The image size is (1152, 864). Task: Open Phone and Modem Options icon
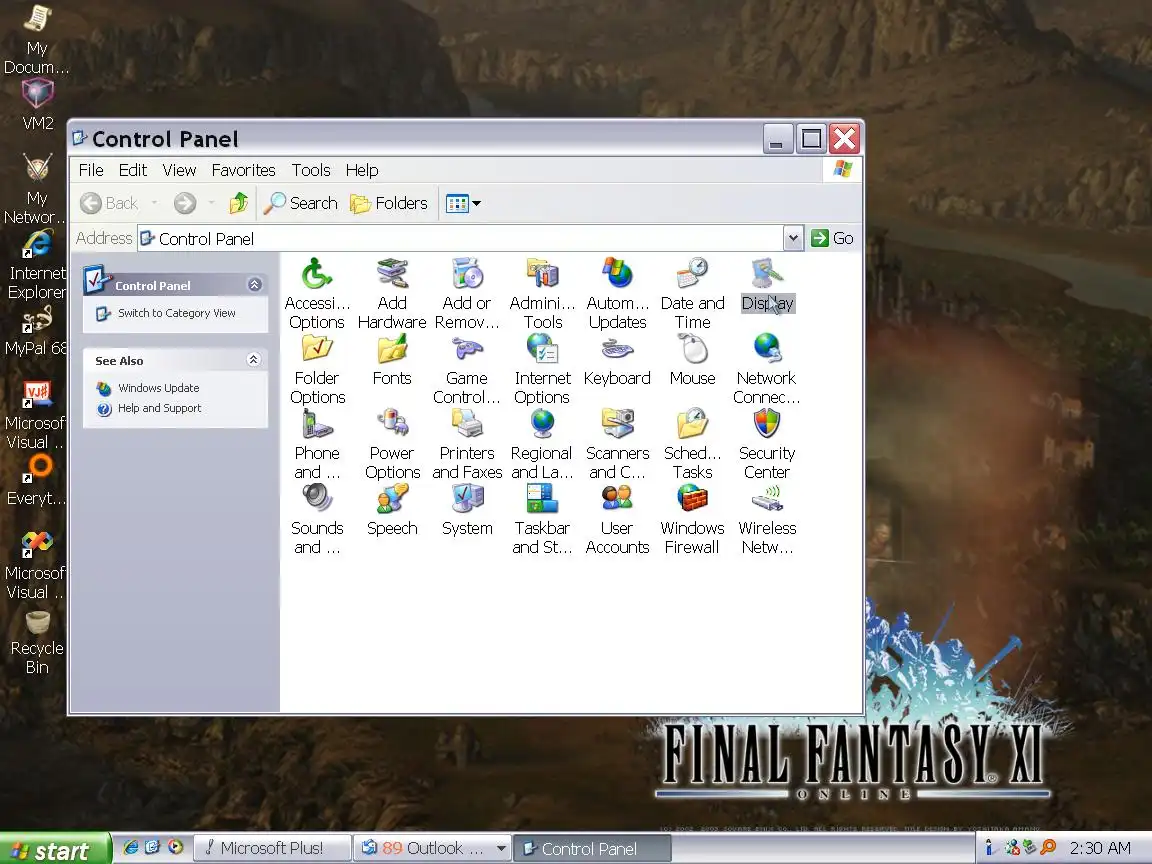pyautogui.click(x=317, y=443)
